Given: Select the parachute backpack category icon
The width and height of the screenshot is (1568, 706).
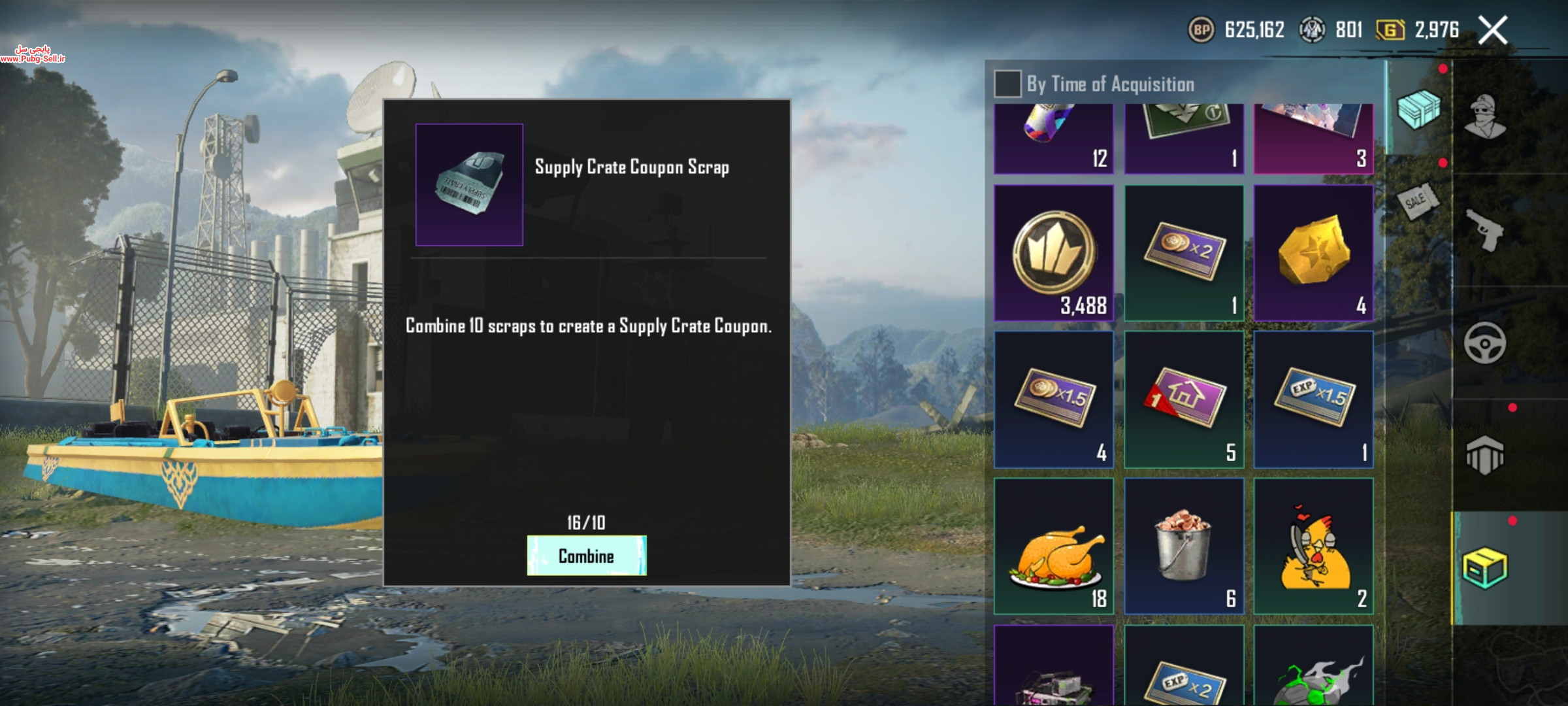Looking at the screenshot, I should click(1484, 455).
